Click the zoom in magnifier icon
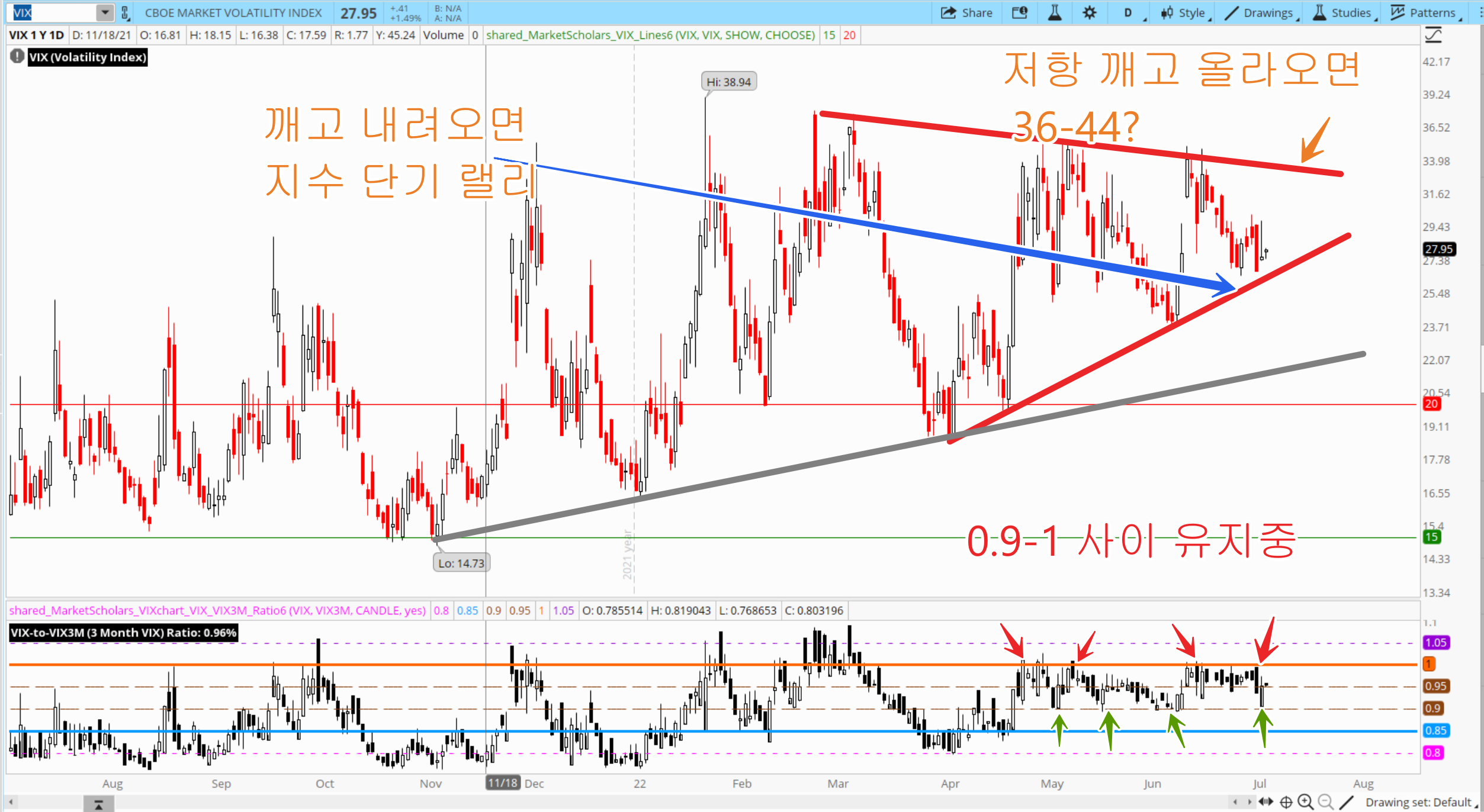 coord(1305,802)
